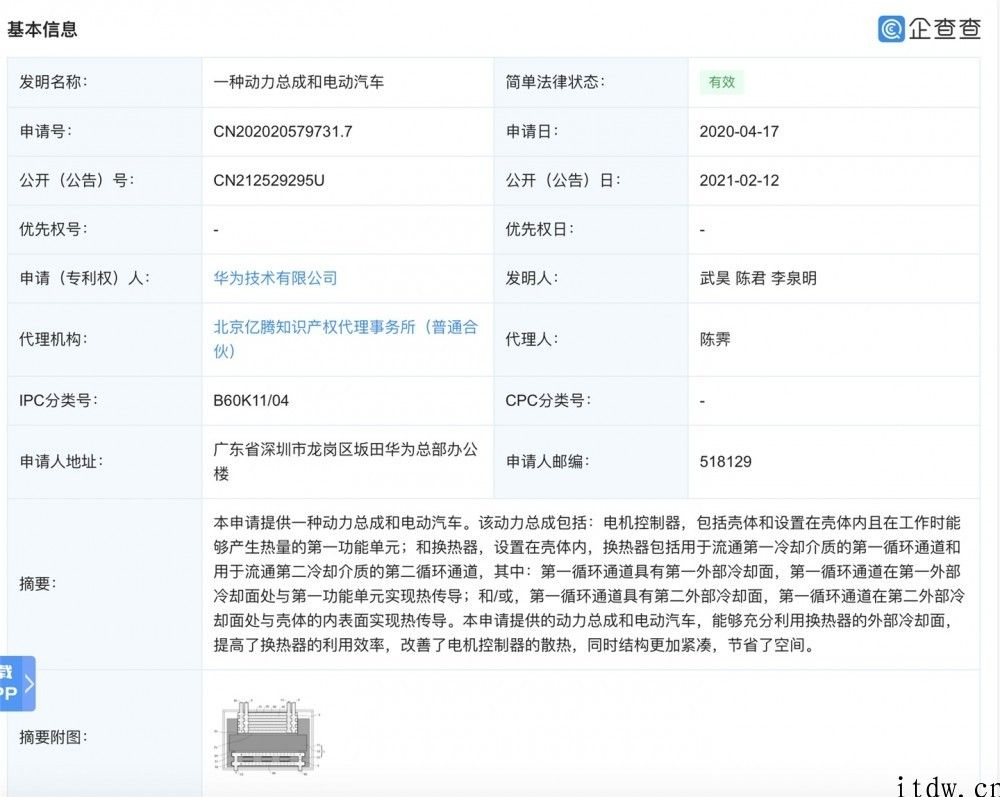Screen dimensions: 1000x797
Task: Click the 申请人地址 field label
Action: [x=61, y=462]
